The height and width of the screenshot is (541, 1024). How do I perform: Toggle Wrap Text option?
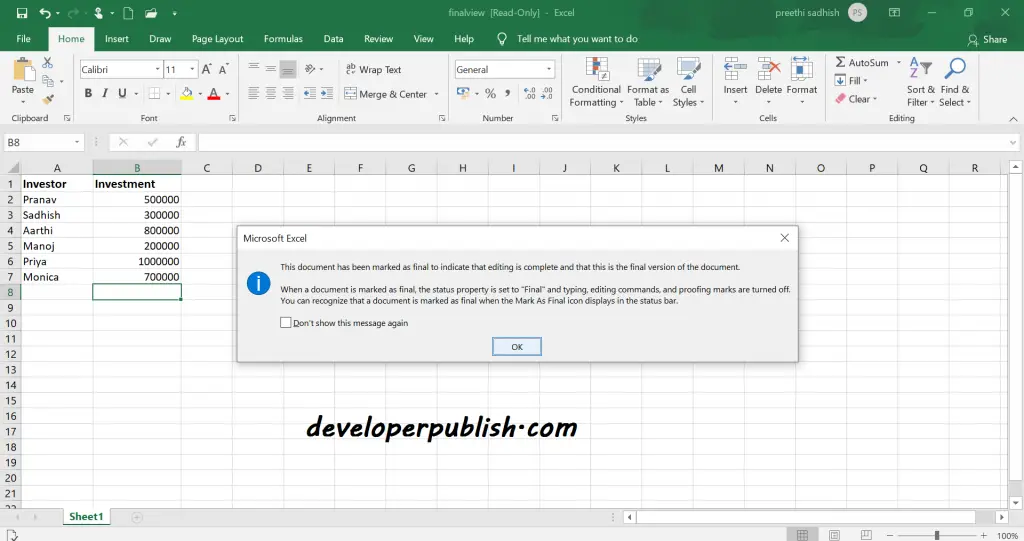pyautogui.click(x=374, y=69)
